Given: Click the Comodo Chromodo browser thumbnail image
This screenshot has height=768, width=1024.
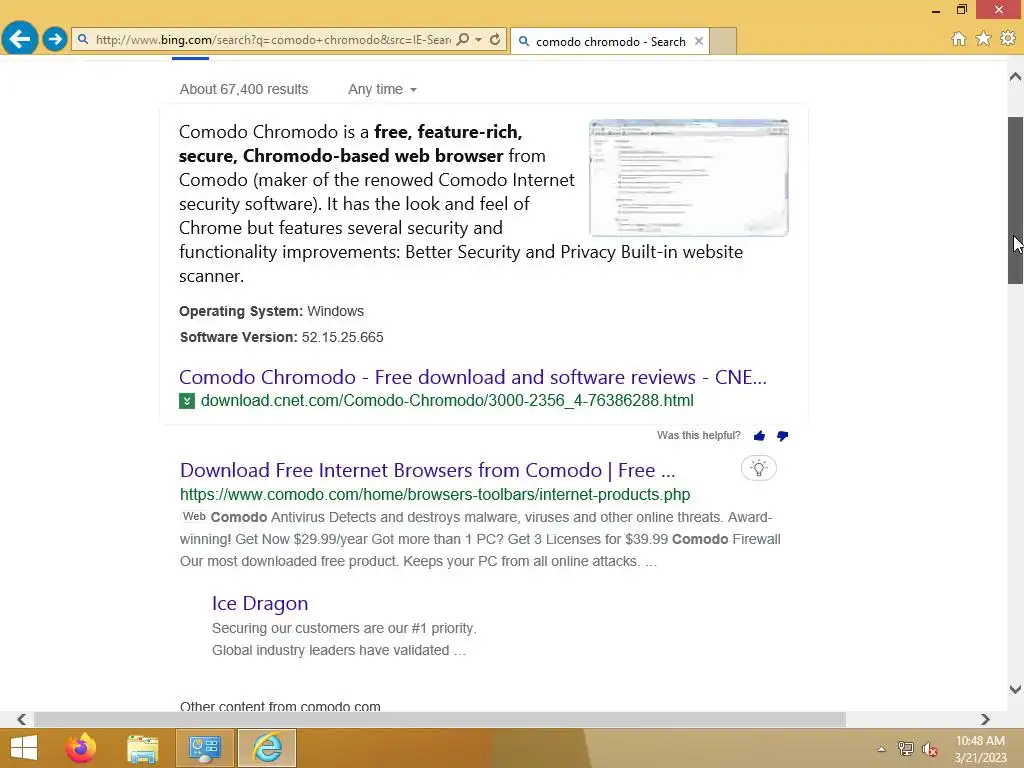Looking at the screenshot, I should point(689,178).
